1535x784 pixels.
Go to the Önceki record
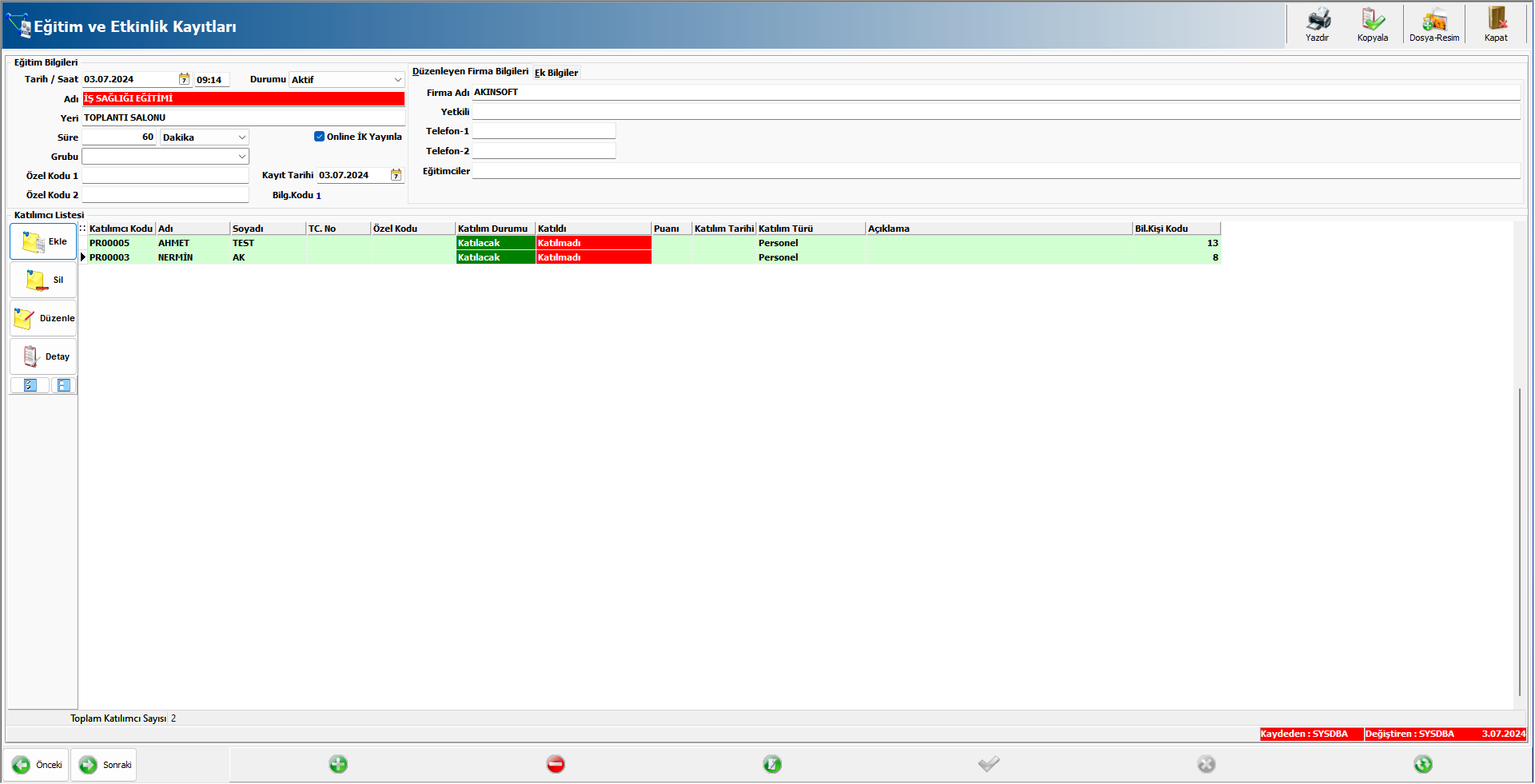[37, 765]
